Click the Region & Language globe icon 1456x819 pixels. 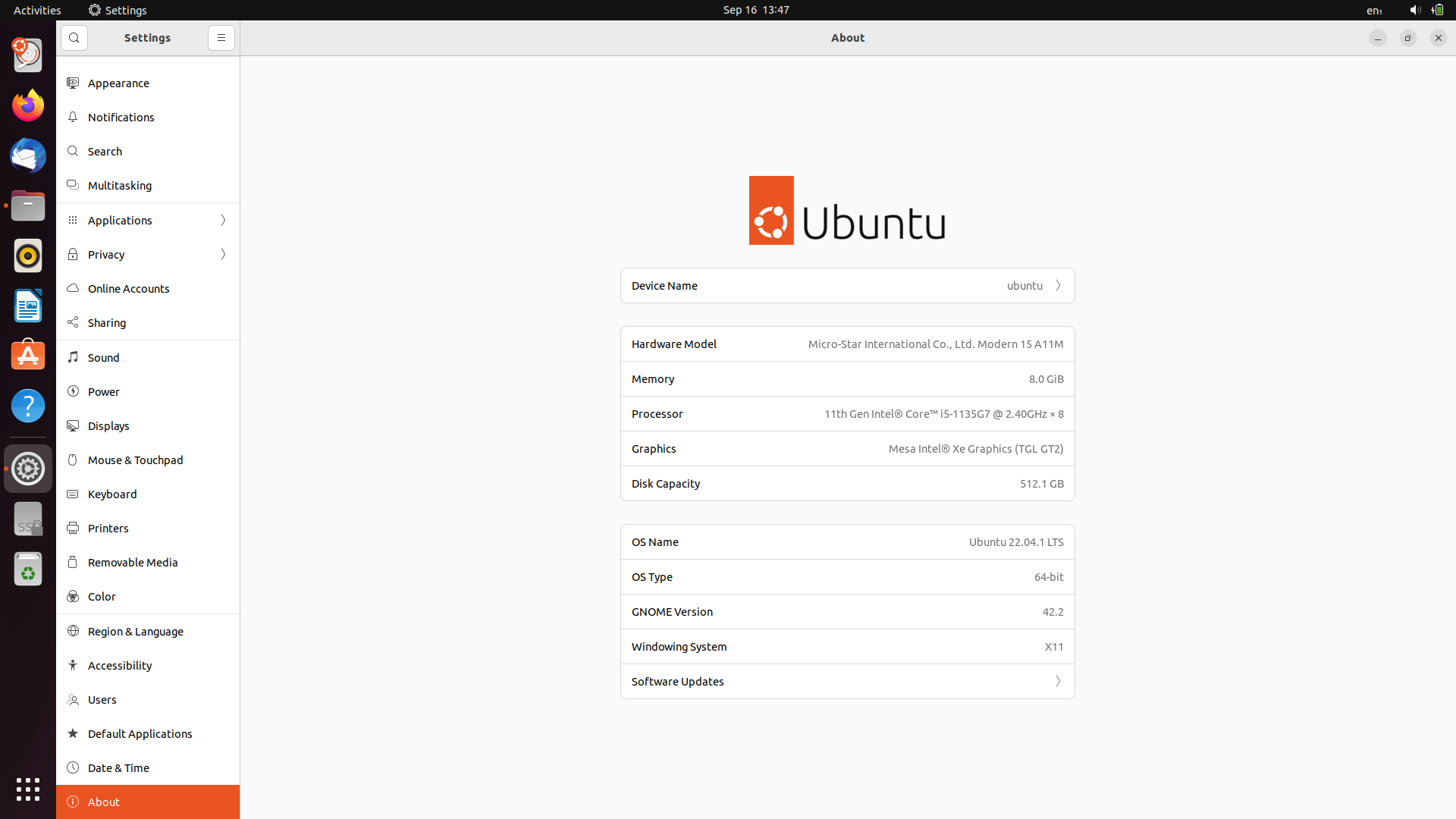click(x=73, y=631)
